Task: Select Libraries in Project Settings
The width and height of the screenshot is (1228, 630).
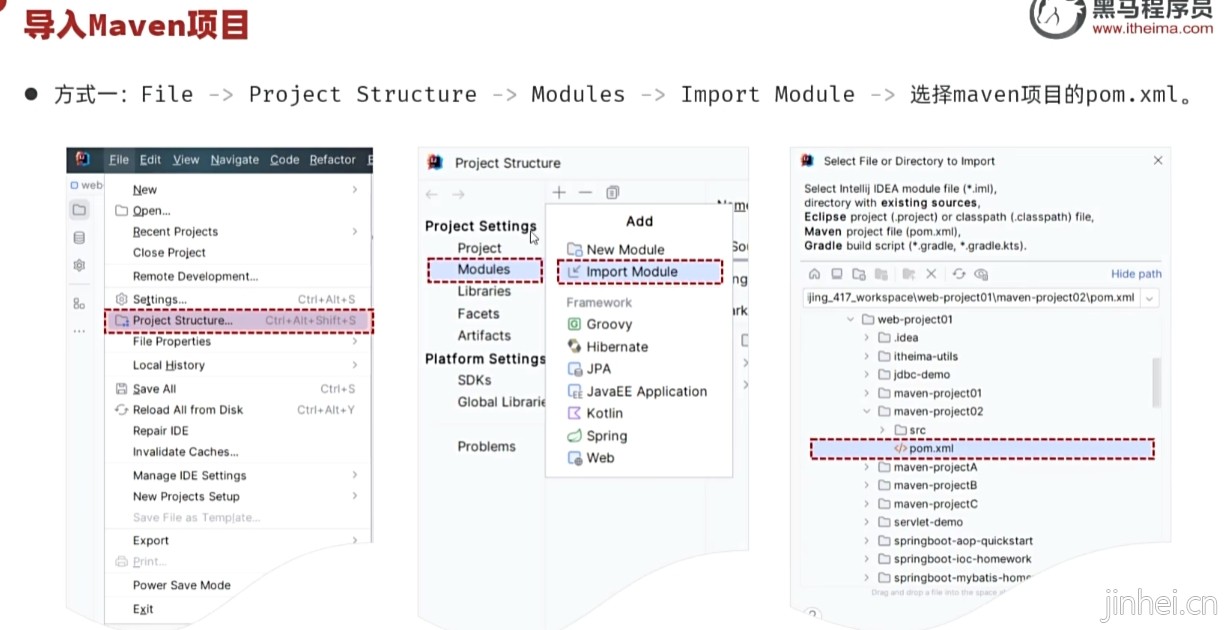Action: tap(484, 292)
